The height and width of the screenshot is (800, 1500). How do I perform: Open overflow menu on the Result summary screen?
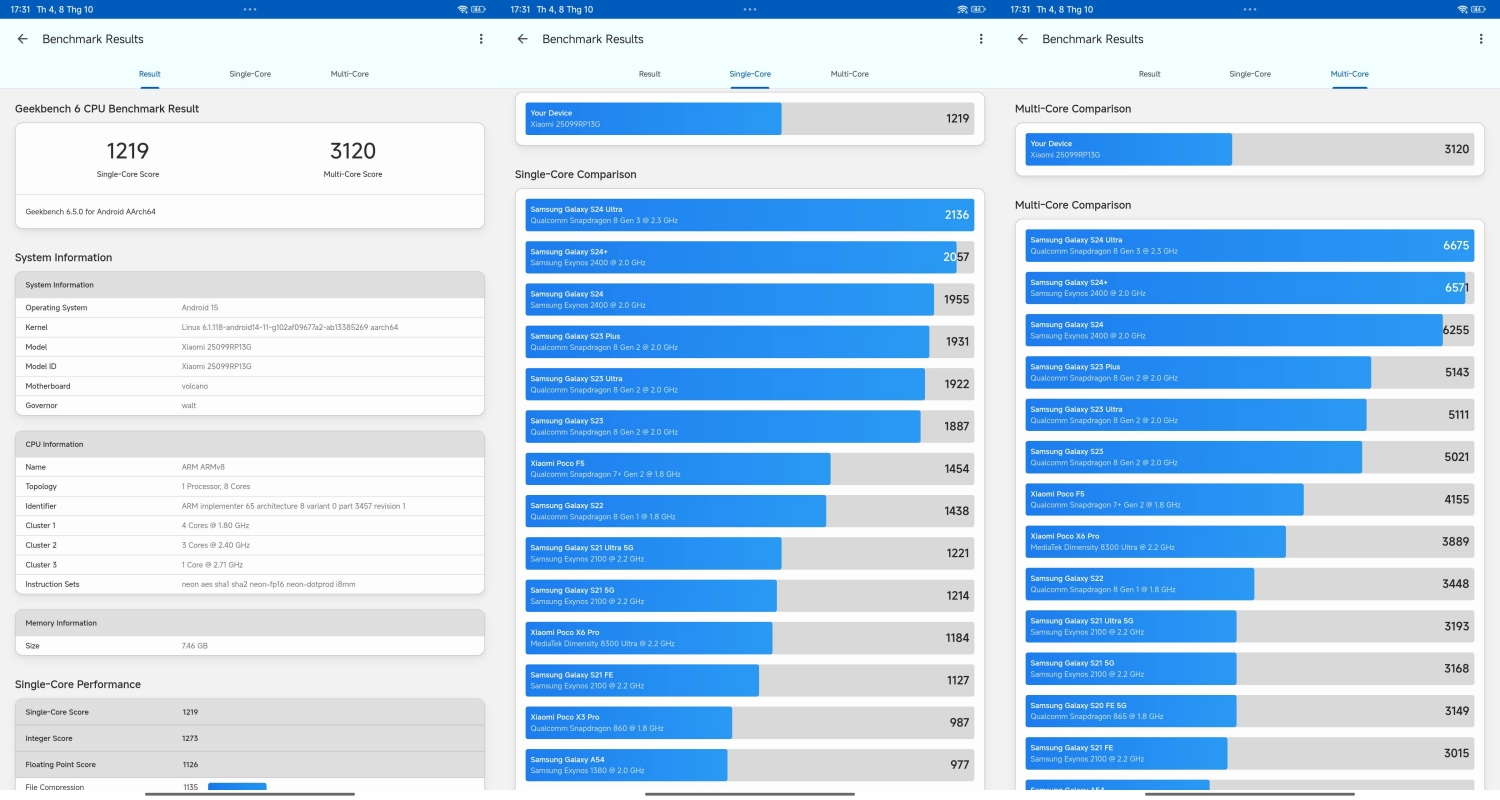tap(481, 39)
